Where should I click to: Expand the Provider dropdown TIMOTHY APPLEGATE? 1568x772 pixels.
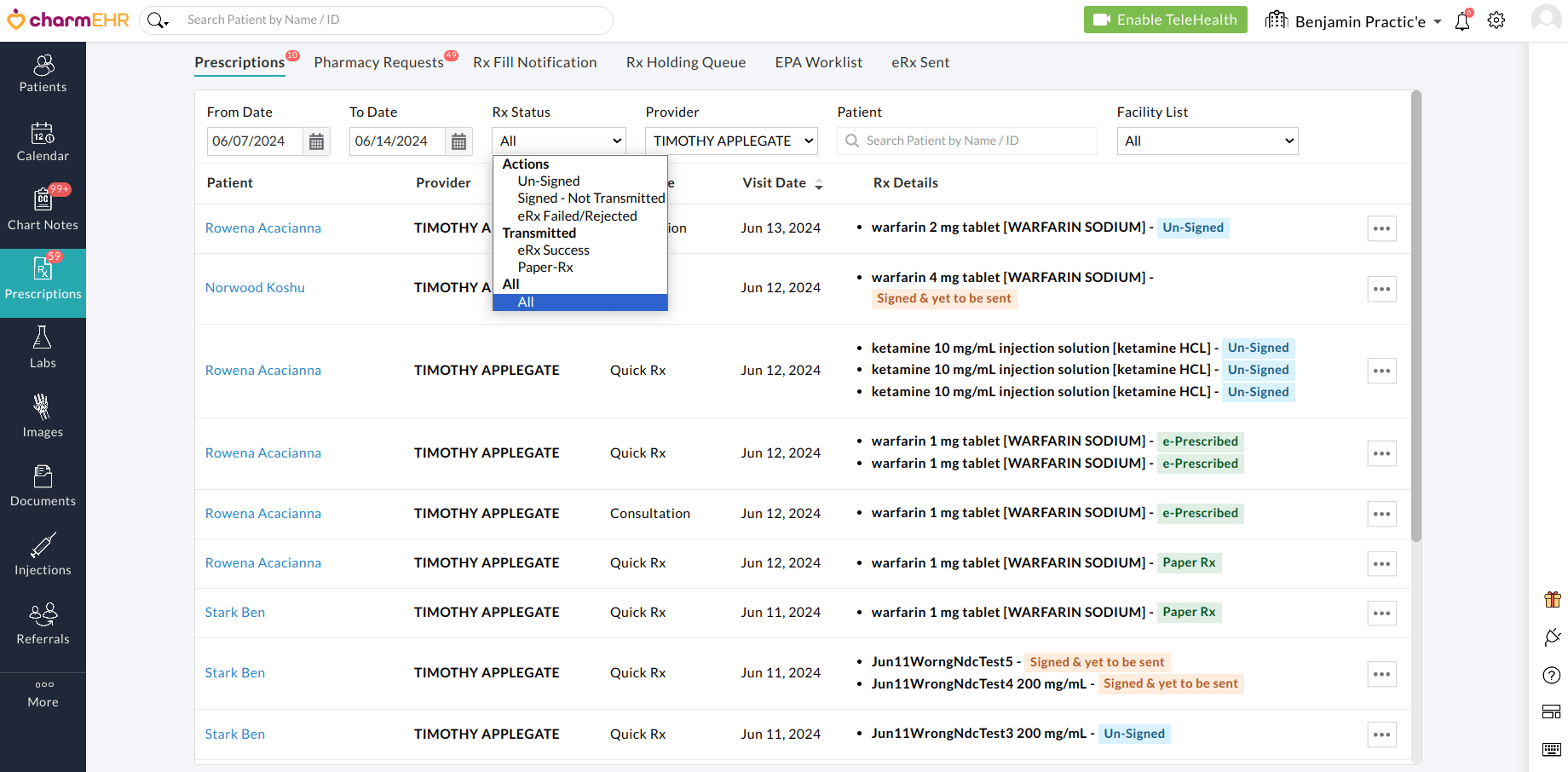point(731,141)
